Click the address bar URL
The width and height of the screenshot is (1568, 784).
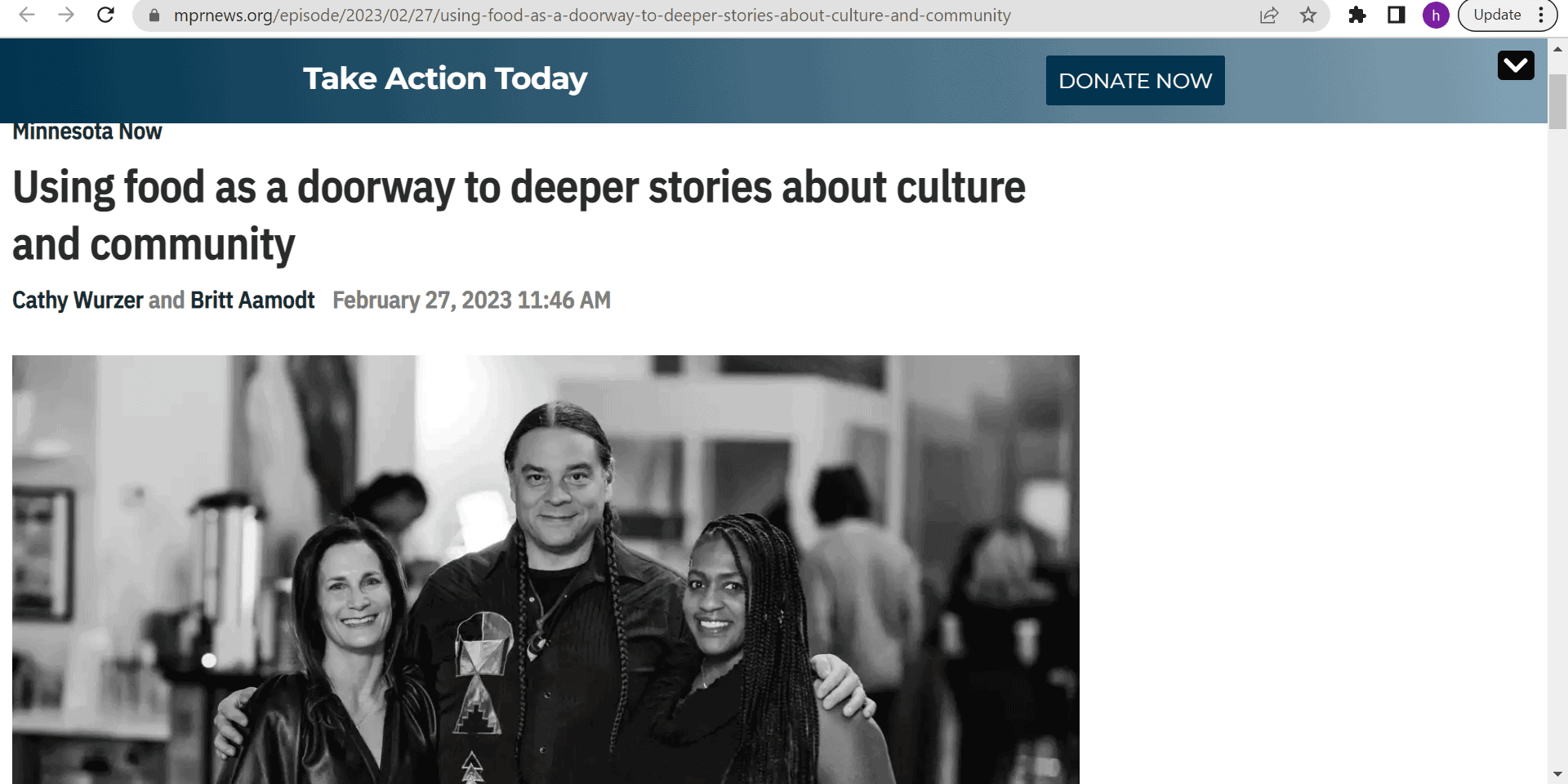click(592, 15)
